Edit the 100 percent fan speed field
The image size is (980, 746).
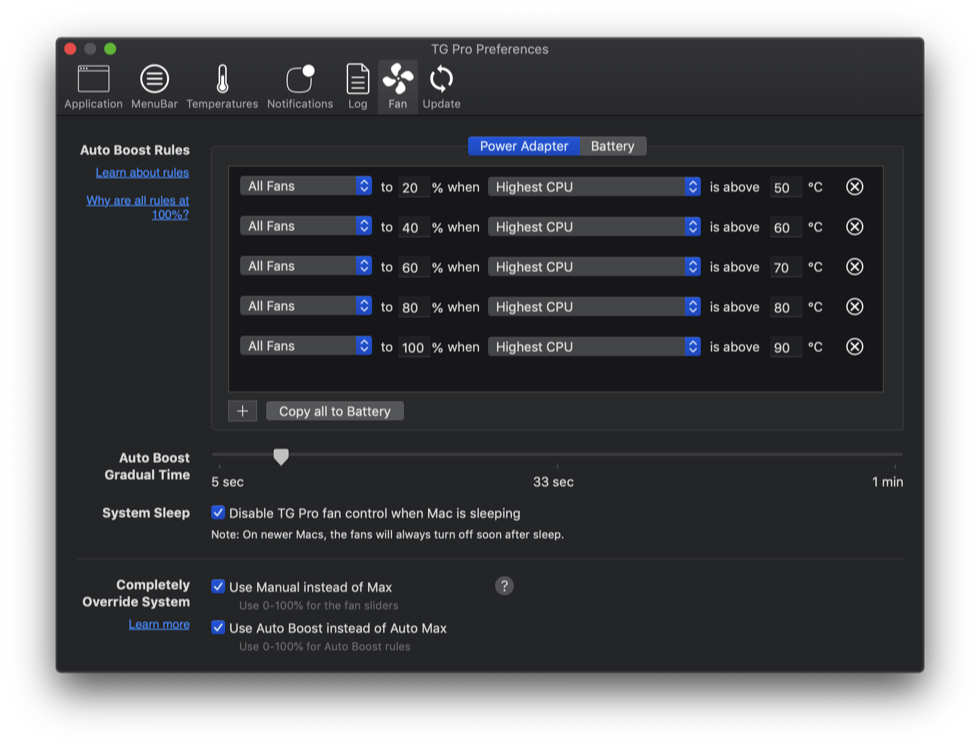pyautogui.click(x=413, y=347)
